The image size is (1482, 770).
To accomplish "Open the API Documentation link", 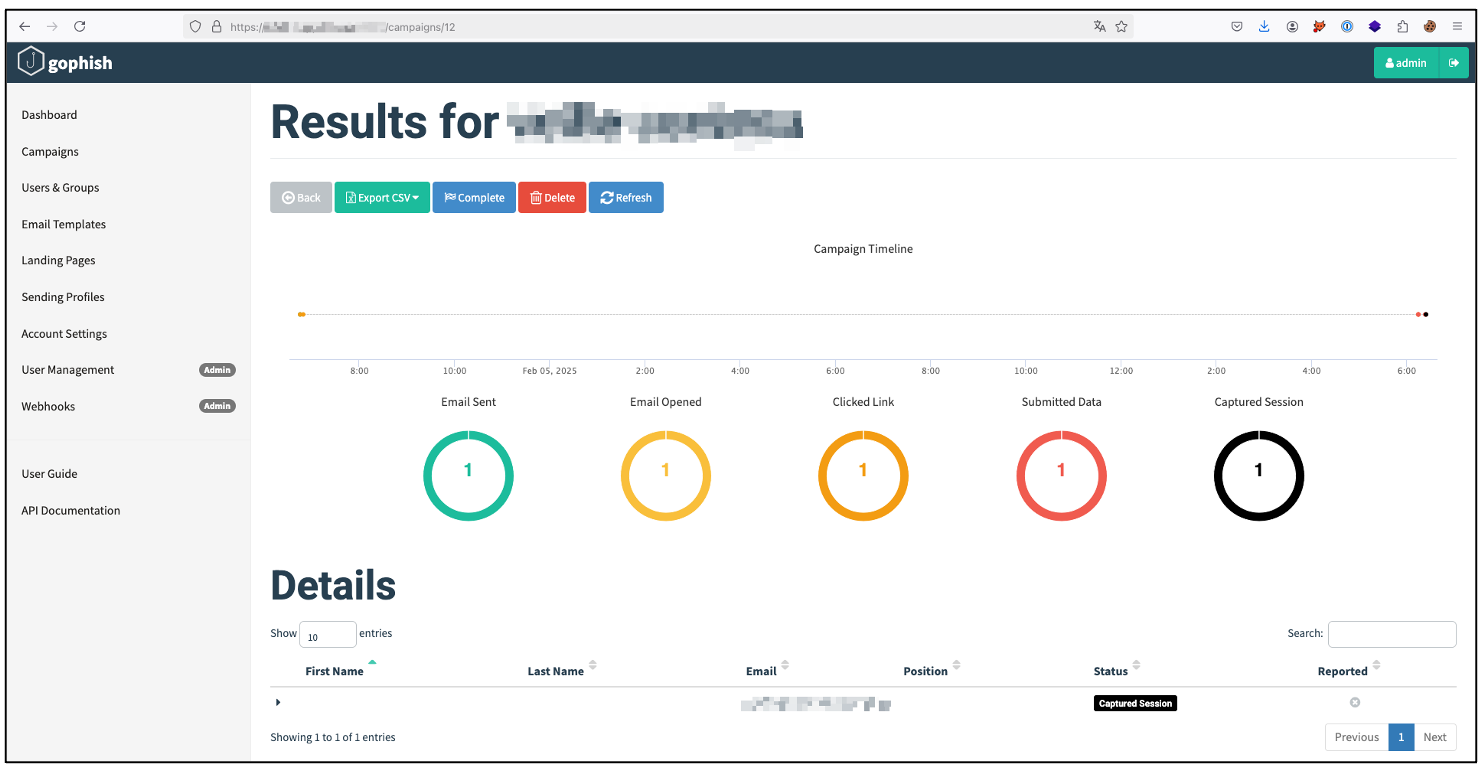I will [70, 510].
